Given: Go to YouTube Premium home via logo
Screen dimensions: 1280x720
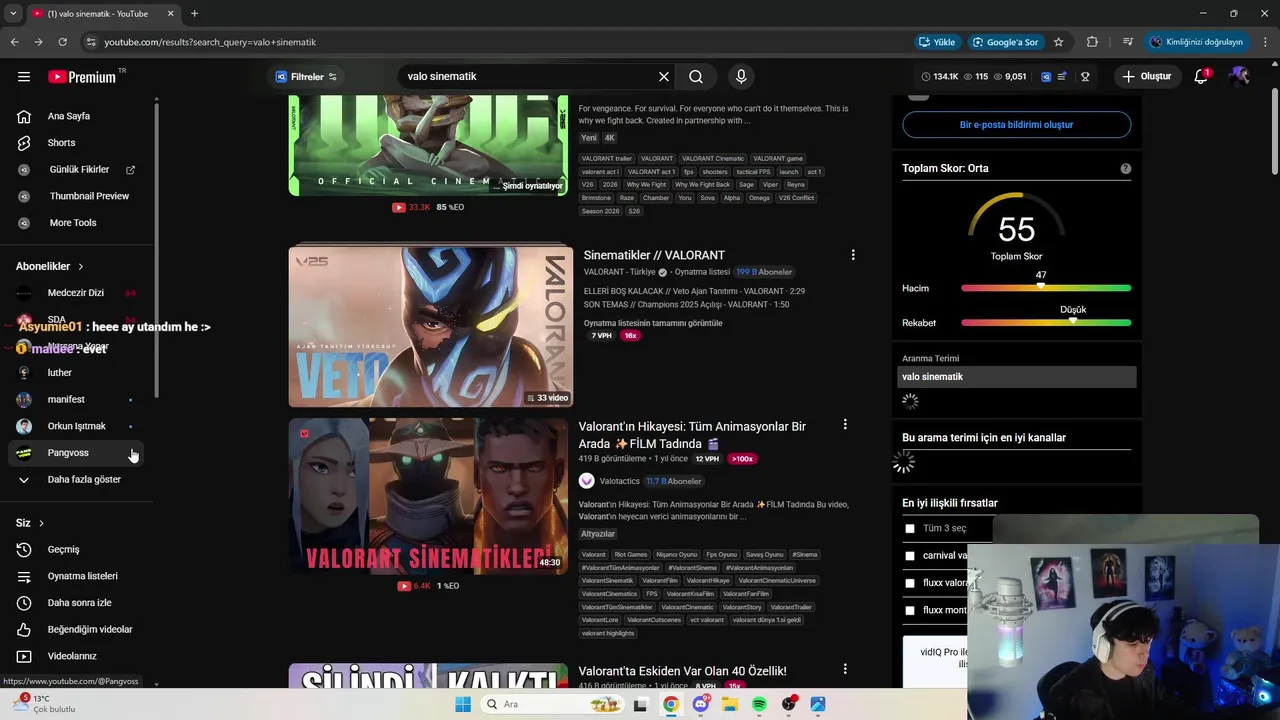Looking at the screenshot, I should [82, 76].
